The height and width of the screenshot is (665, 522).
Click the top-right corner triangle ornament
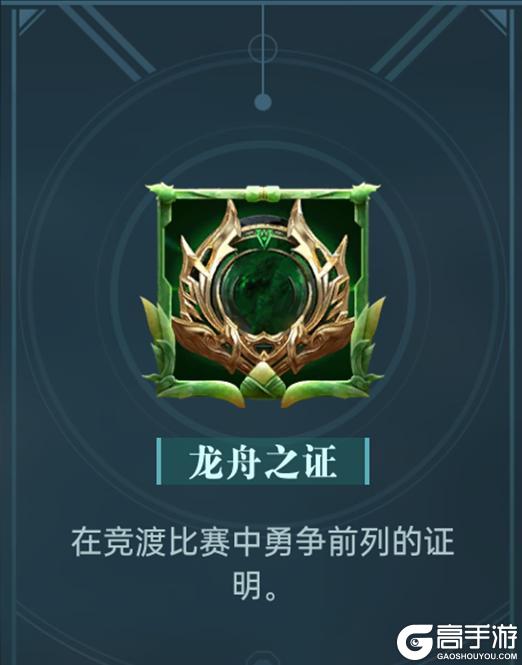pyautogui.click(x=495, y=19)
